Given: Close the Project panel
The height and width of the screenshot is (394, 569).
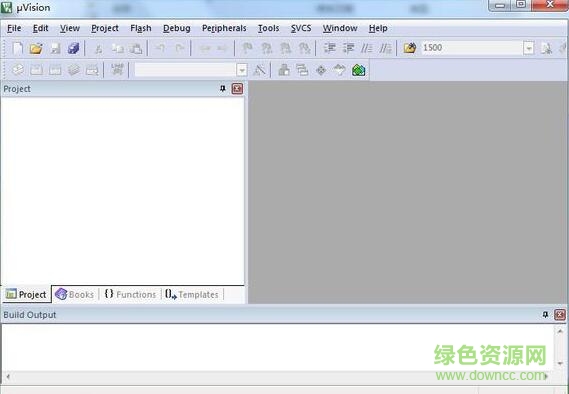Looking at the screenshot, I should pyautogui.click(x=237, y=89).
